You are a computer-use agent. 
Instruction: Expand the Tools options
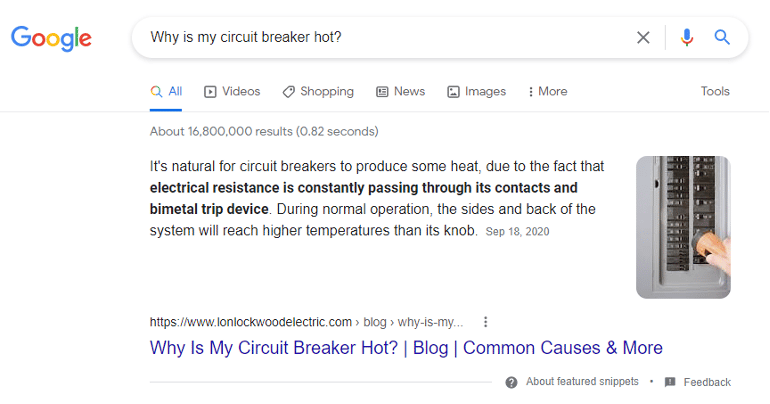[715, 92]
